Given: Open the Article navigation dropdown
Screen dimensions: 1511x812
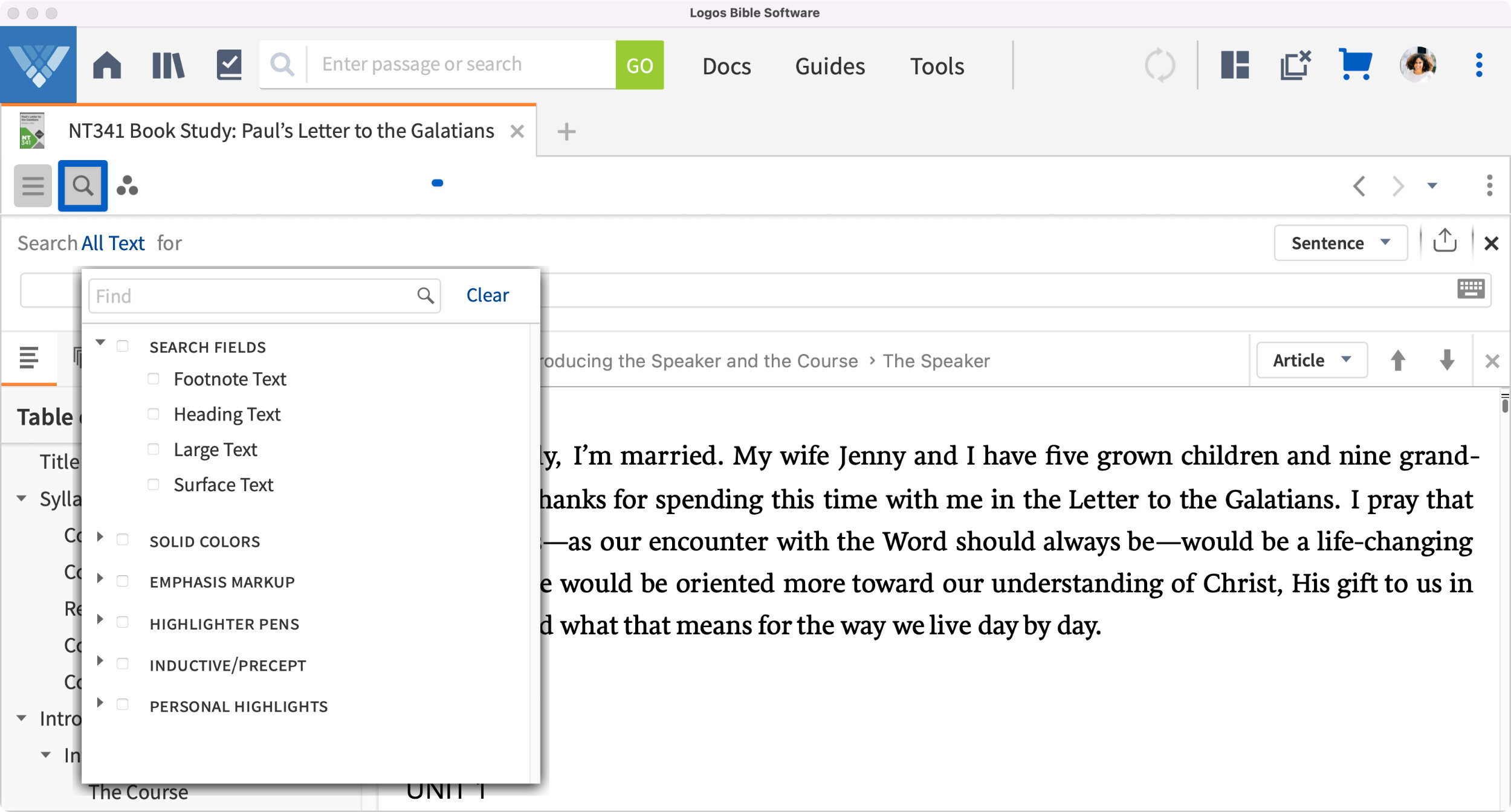Looking at the screenshot, I should point(1312,361).
